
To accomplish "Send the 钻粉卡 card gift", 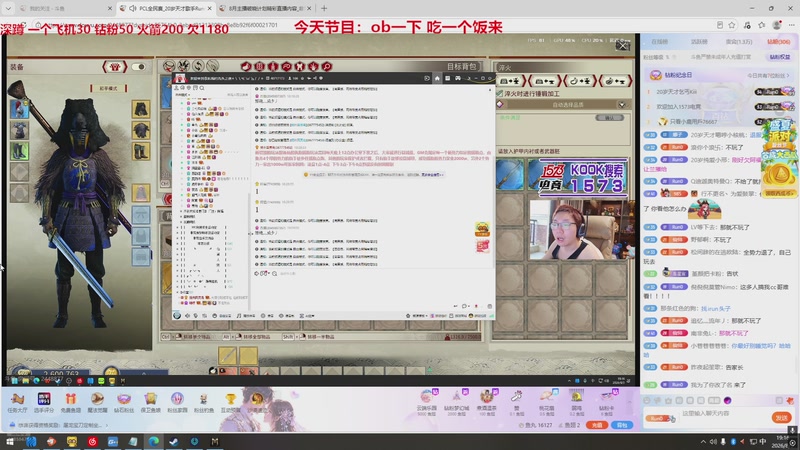I will pos(606,403).
